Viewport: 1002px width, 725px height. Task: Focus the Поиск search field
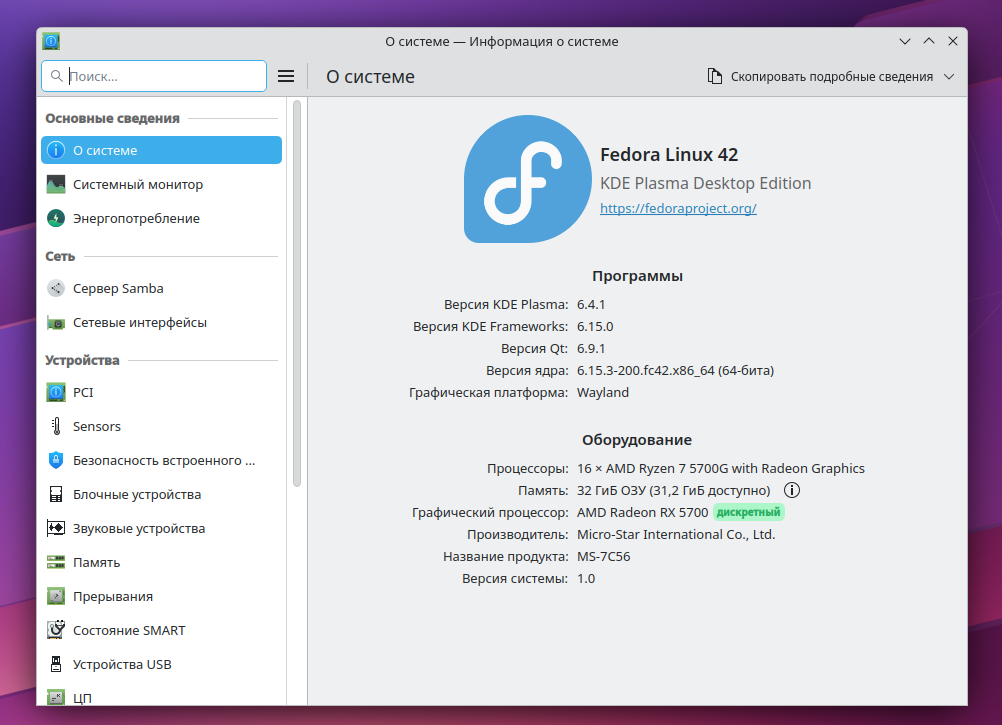click(x=154, y=77)
